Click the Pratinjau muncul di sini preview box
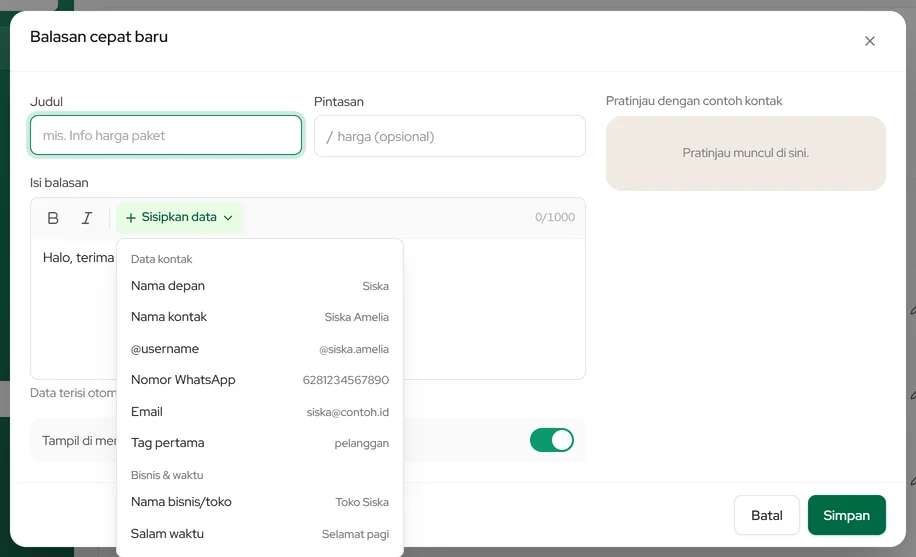This screenshot has height=557, width=916. pos(745,153)
